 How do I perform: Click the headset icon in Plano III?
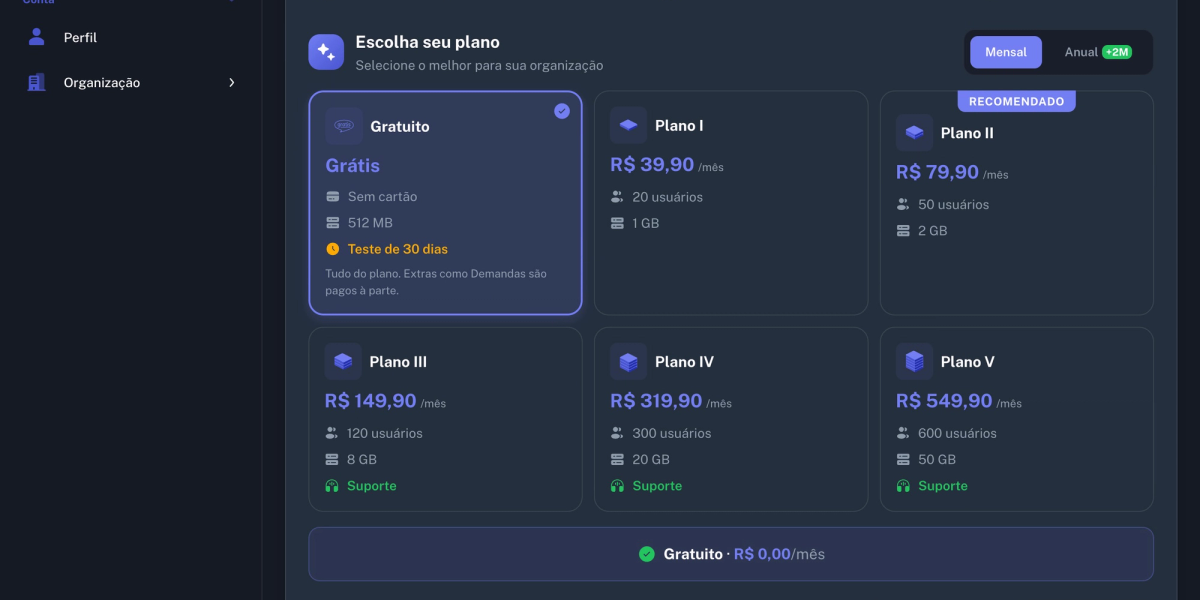[332, 486]
